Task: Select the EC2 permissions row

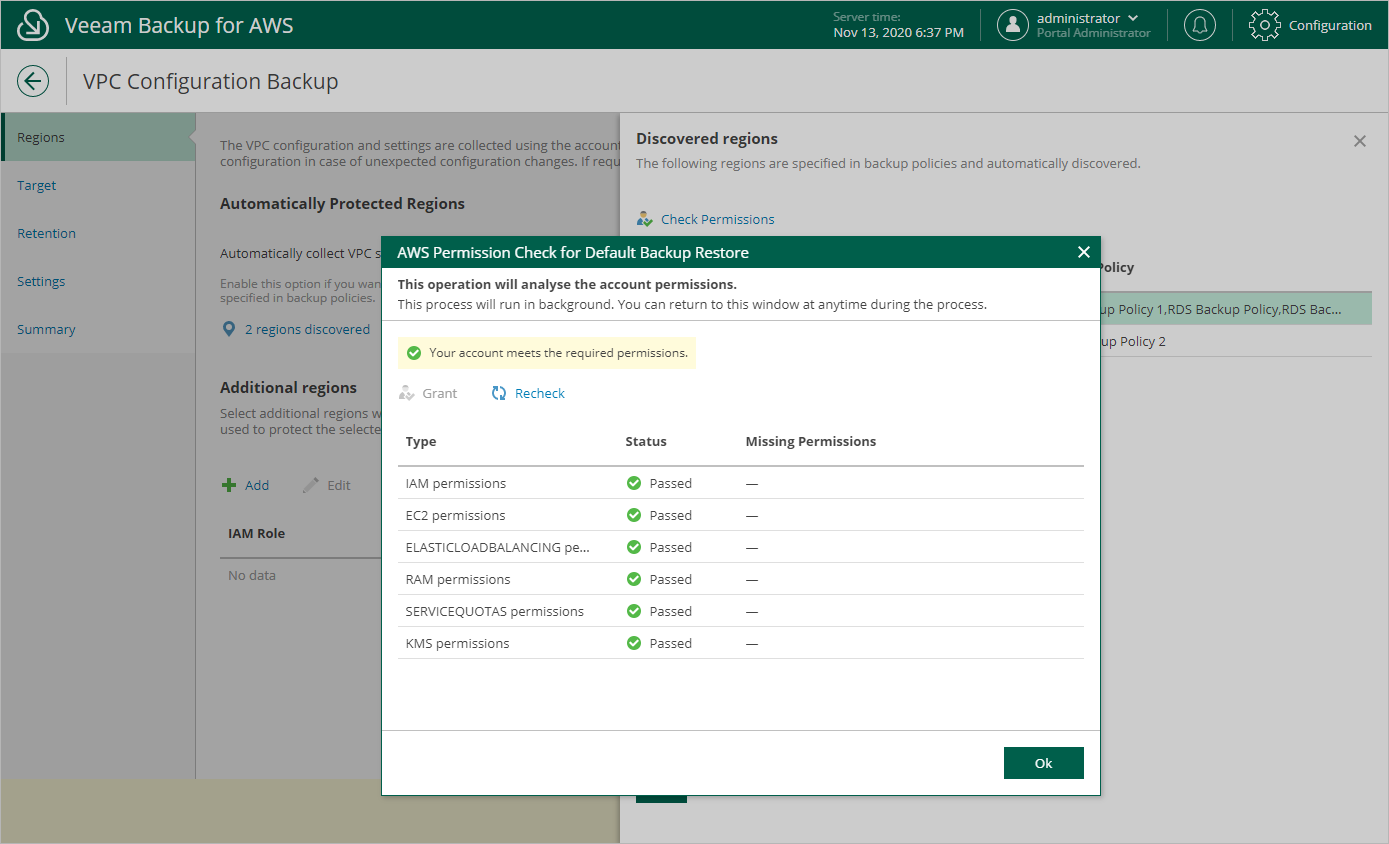Action: tap(741, 515)
